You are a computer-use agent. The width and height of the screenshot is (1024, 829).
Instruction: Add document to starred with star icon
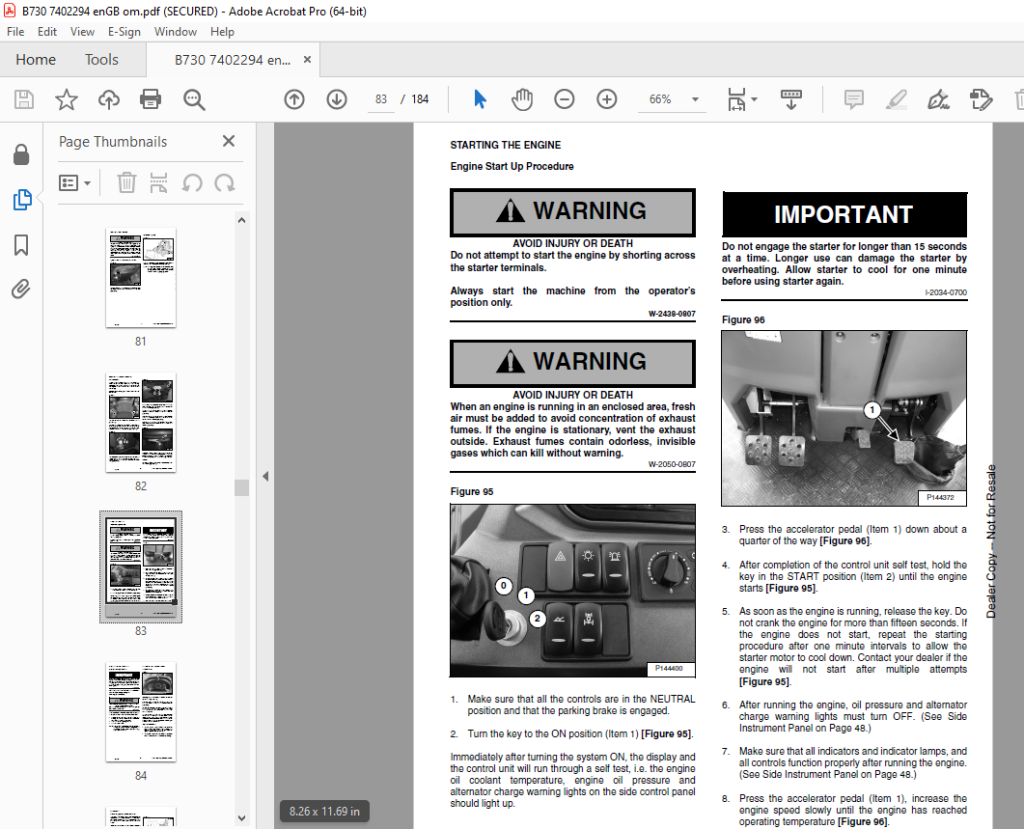(66, 99)
